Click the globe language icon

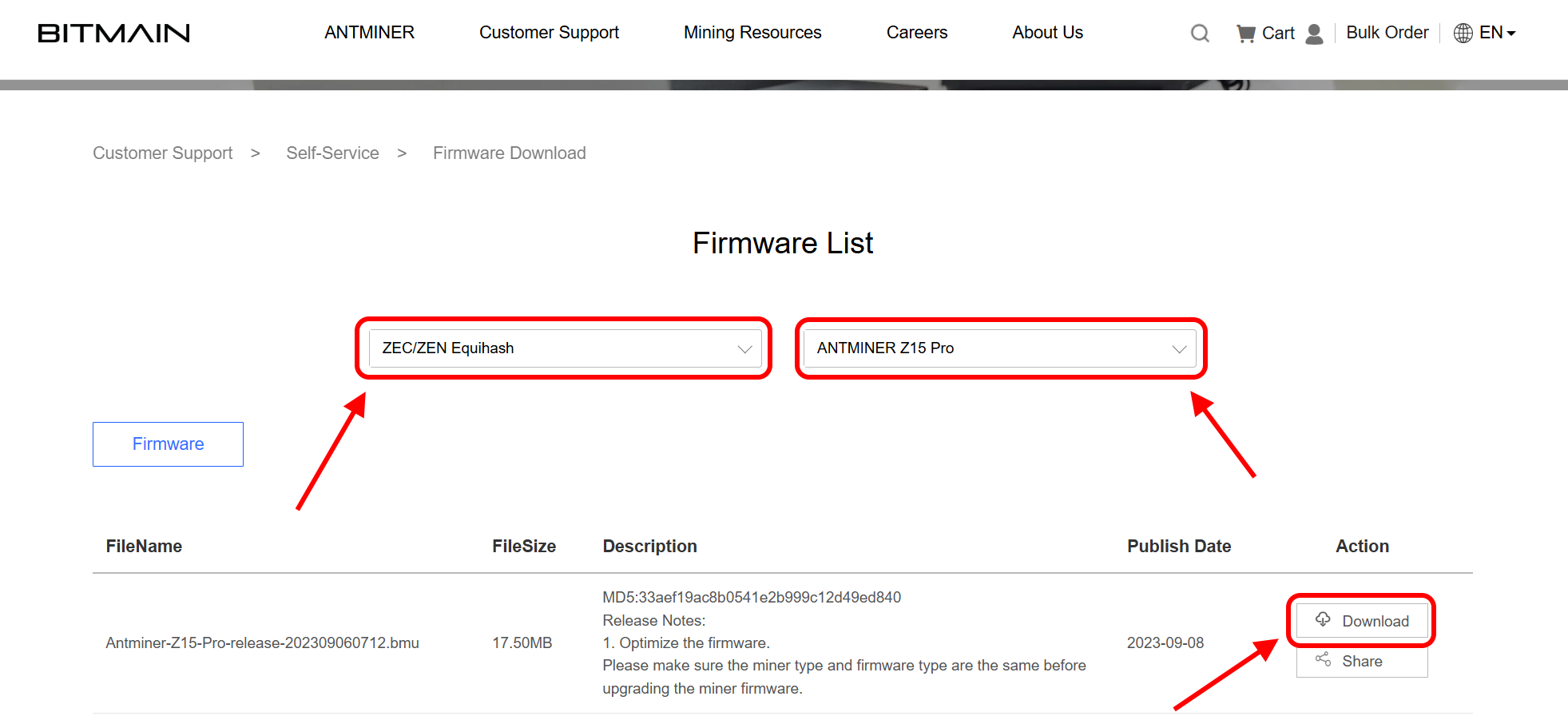[1463, 33]
